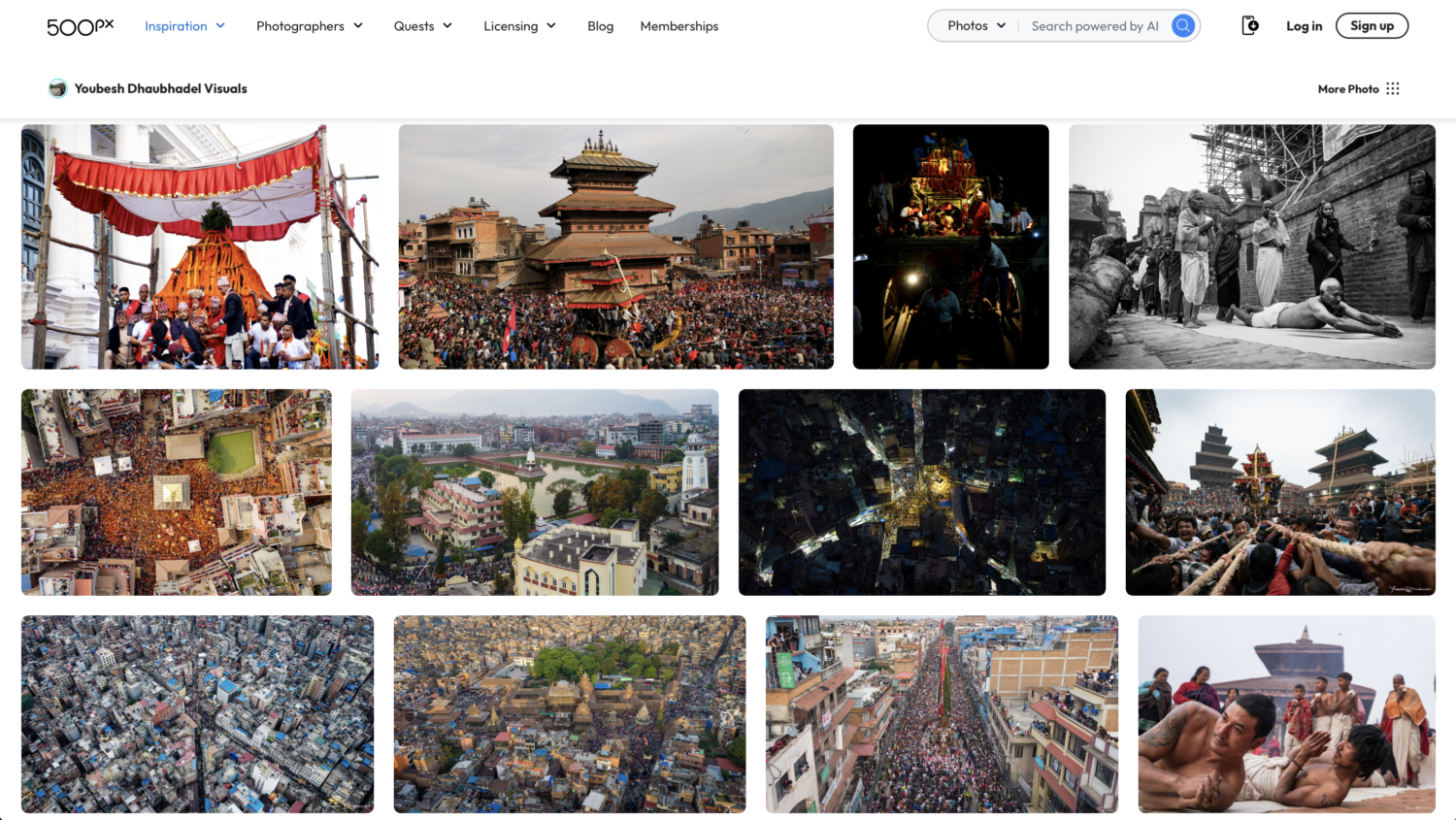
Task: Open the night aerial crossroads photo
Action: pyautogui.click(x=921, y=492)
